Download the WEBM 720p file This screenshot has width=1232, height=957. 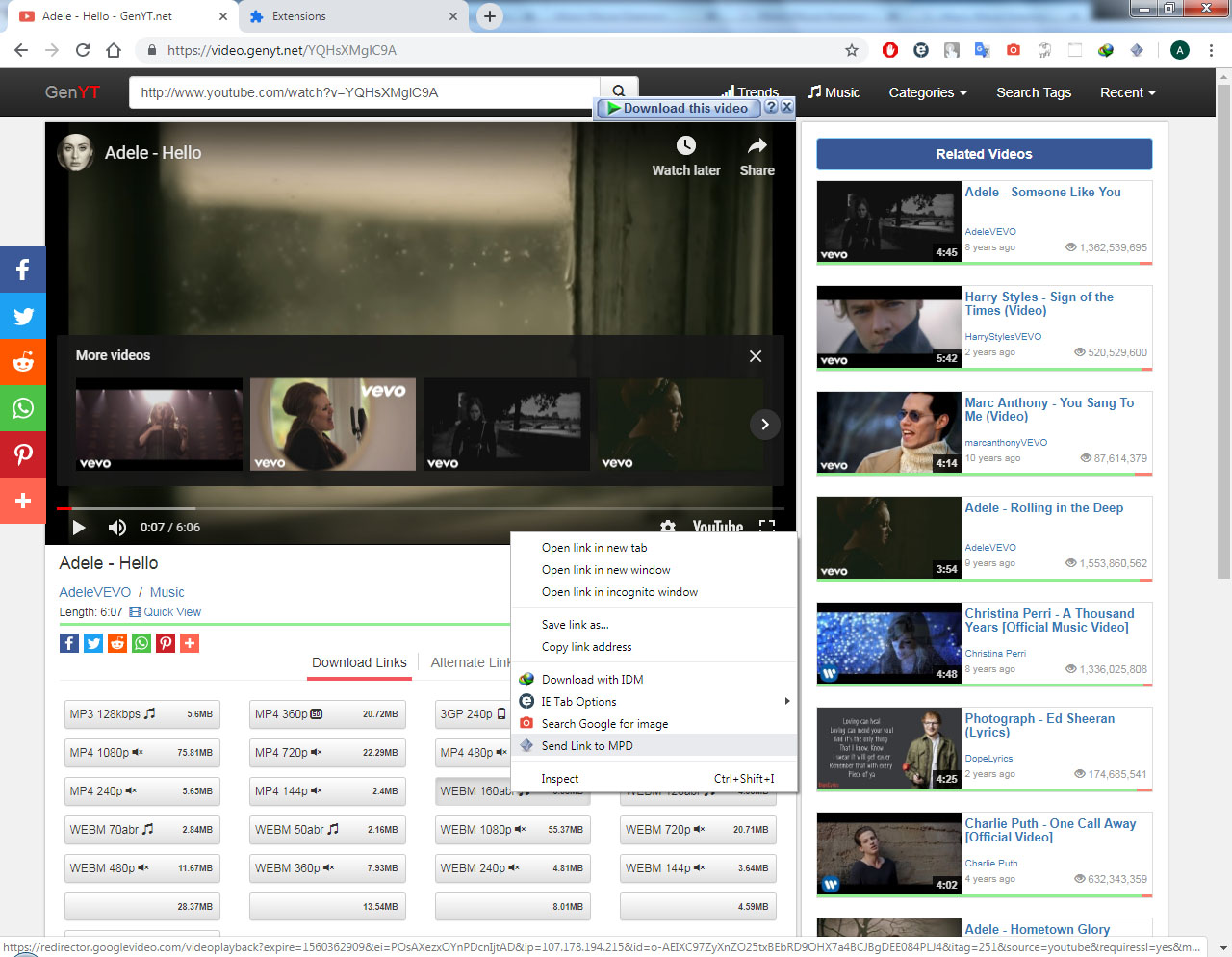point(698,830)
